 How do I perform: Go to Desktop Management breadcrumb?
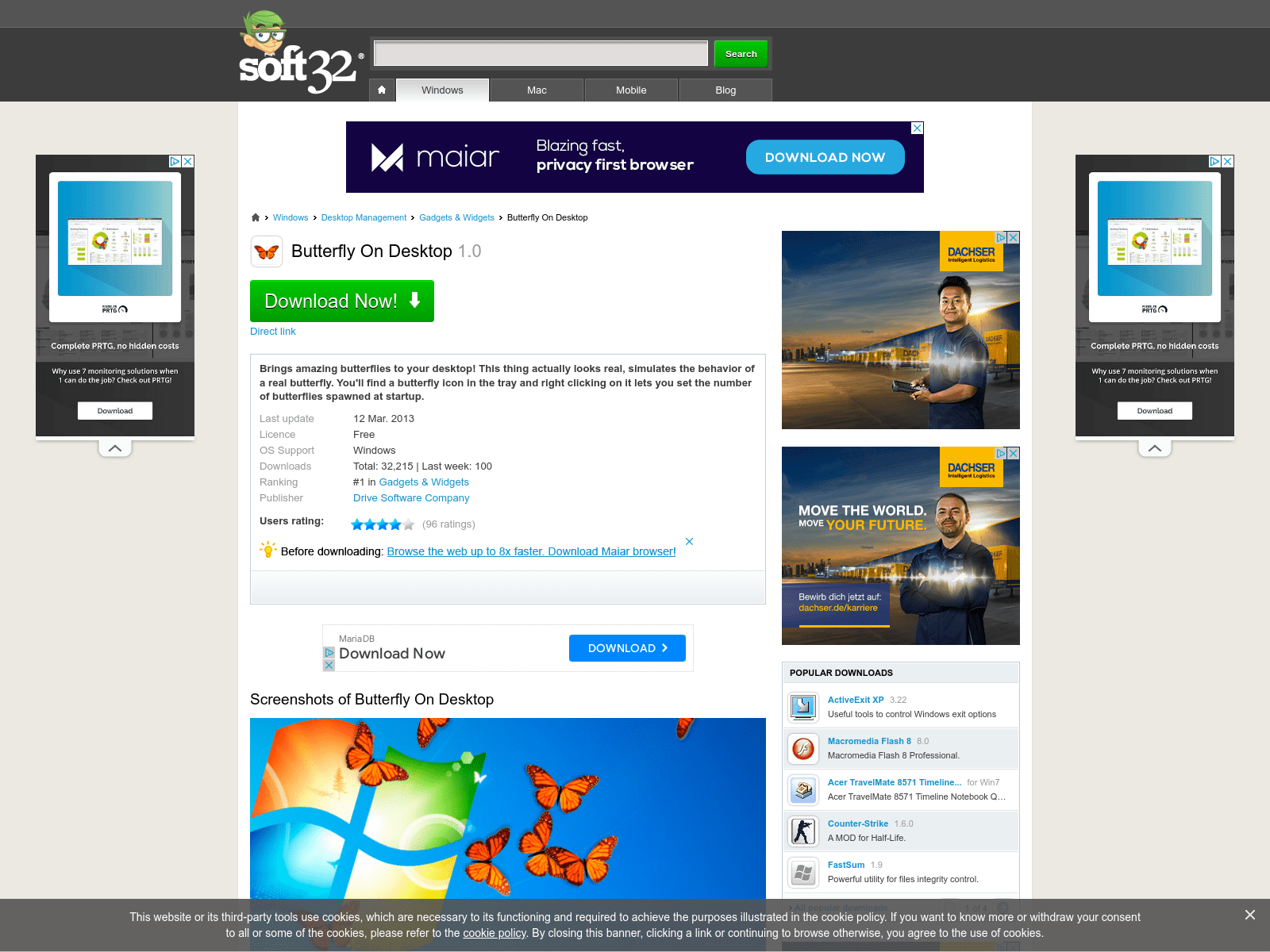364,217
